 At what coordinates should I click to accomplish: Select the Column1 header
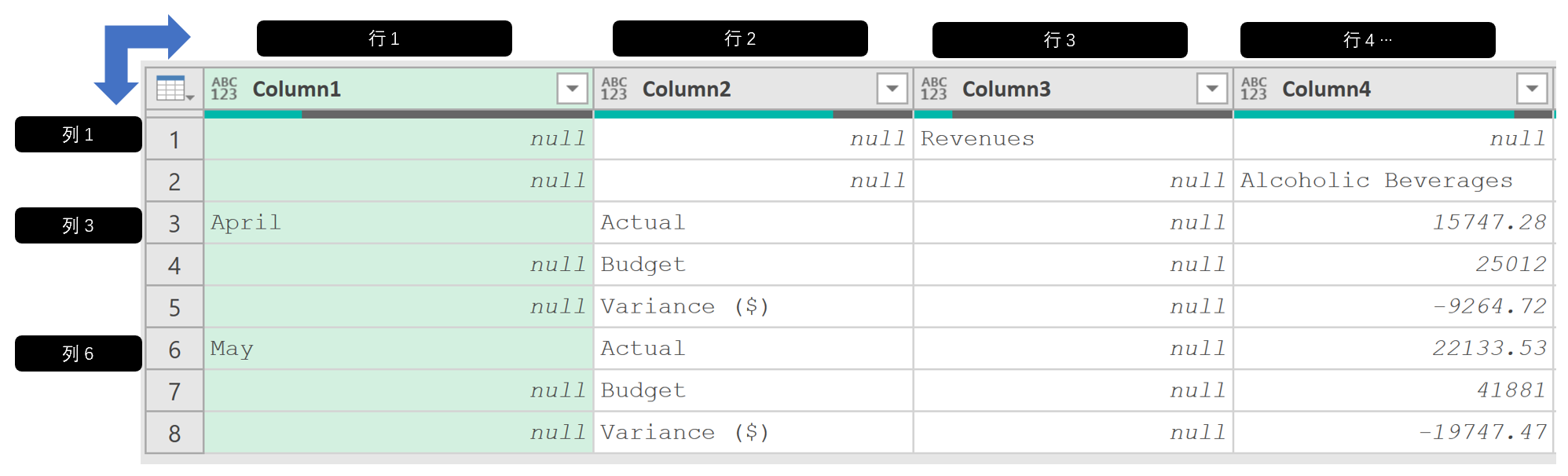coord(398,89)
